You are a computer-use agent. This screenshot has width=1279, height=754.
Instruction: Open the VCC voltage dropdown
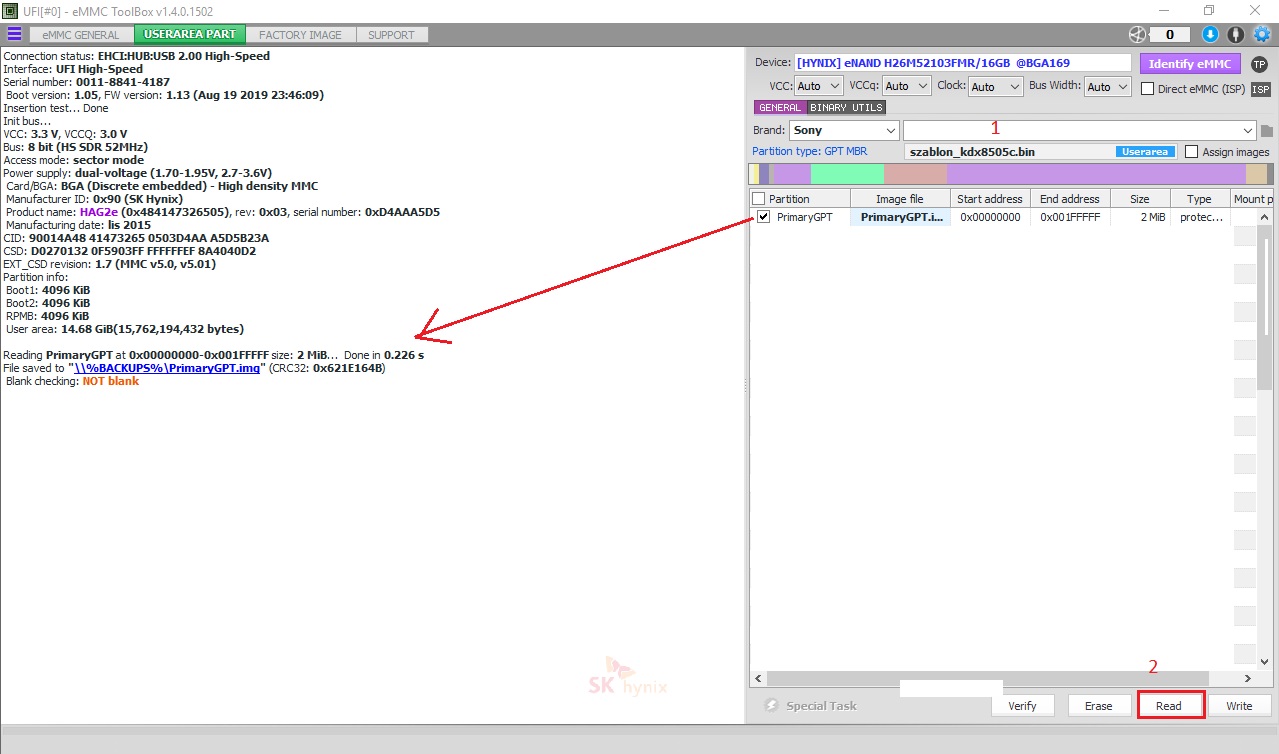point(820,87)
